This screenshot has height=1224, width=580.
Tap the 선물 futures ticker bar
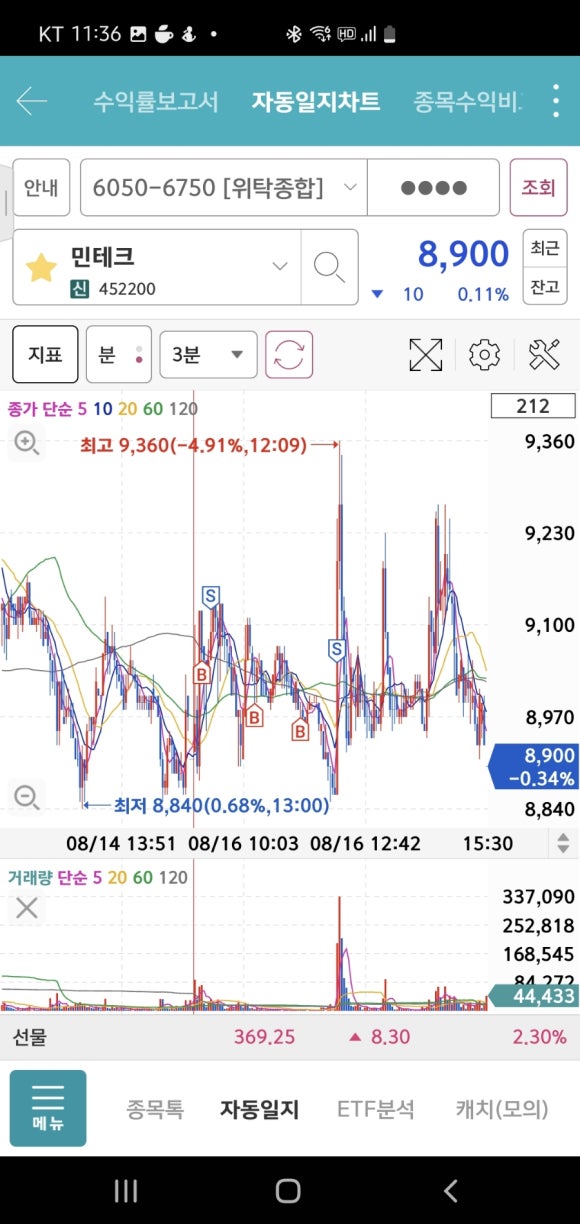[x=290, y=1036]
